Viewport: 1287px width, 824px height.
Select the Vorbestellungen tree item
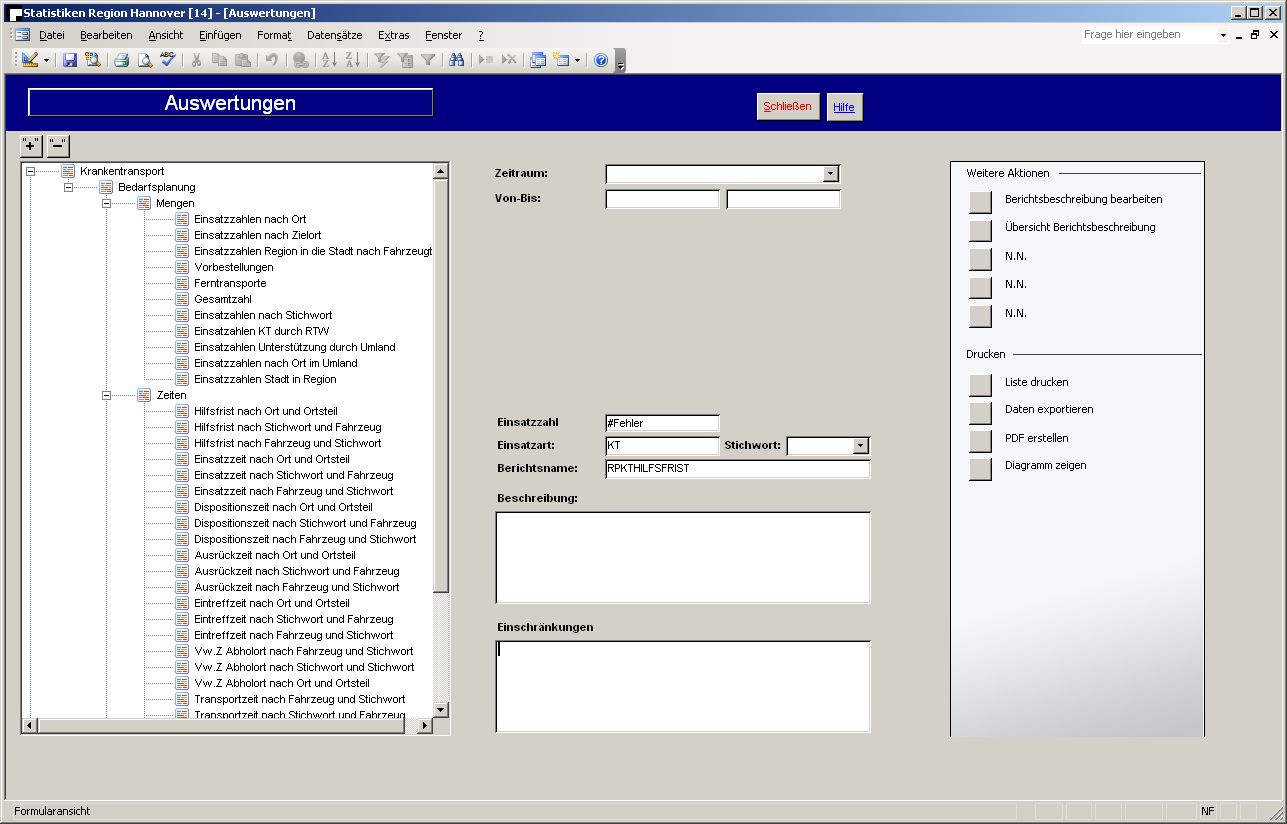click(x=234, y=267)
